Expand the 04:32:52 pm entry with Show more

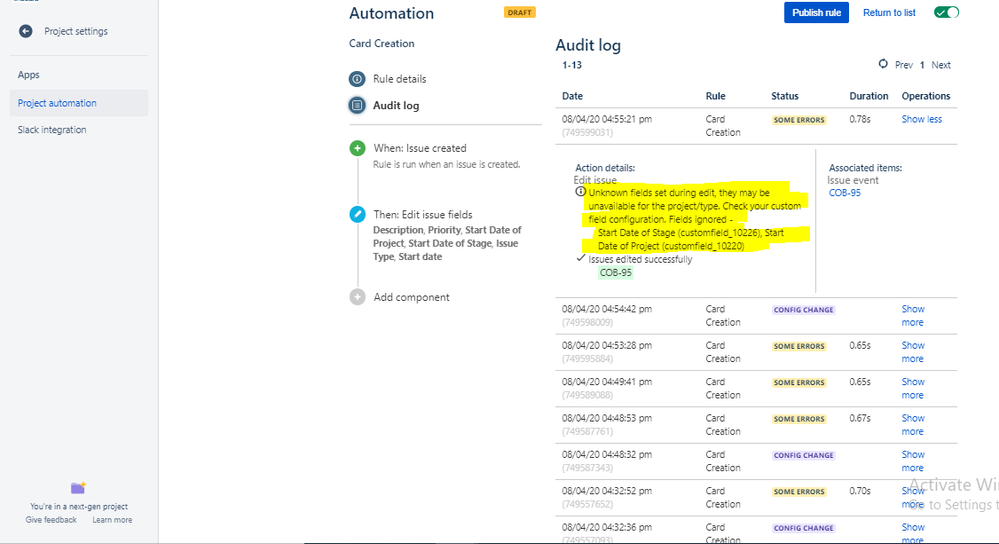click(x=912, y=497)
